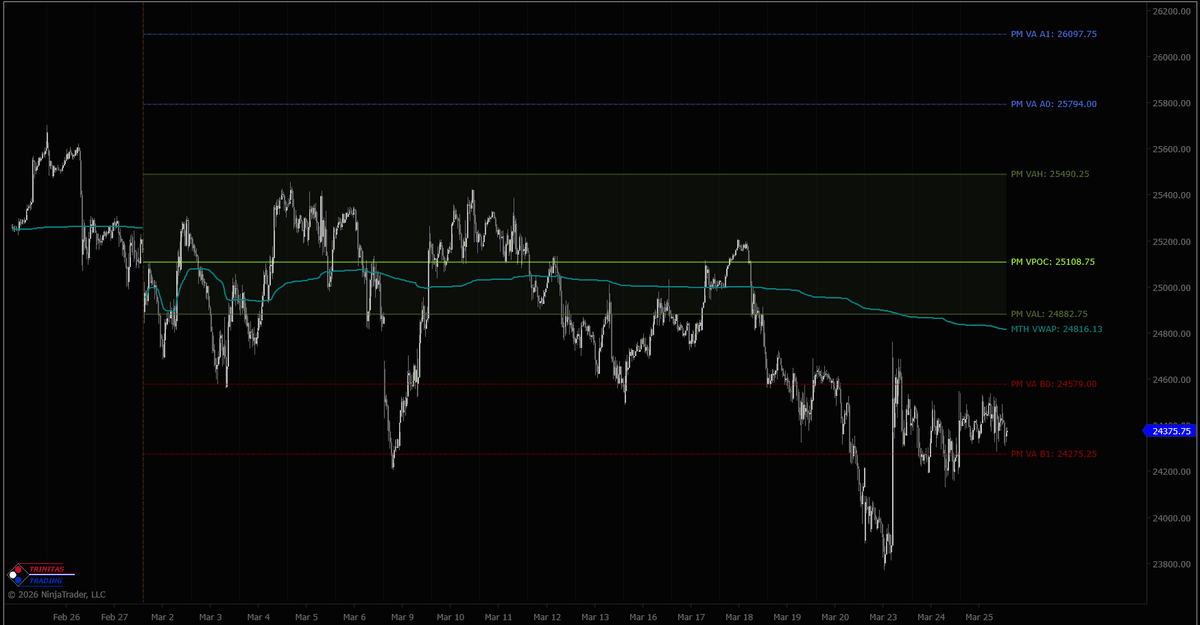
Task: Click the 25200.00 price axis label
Action: [x=1171, y=242]
